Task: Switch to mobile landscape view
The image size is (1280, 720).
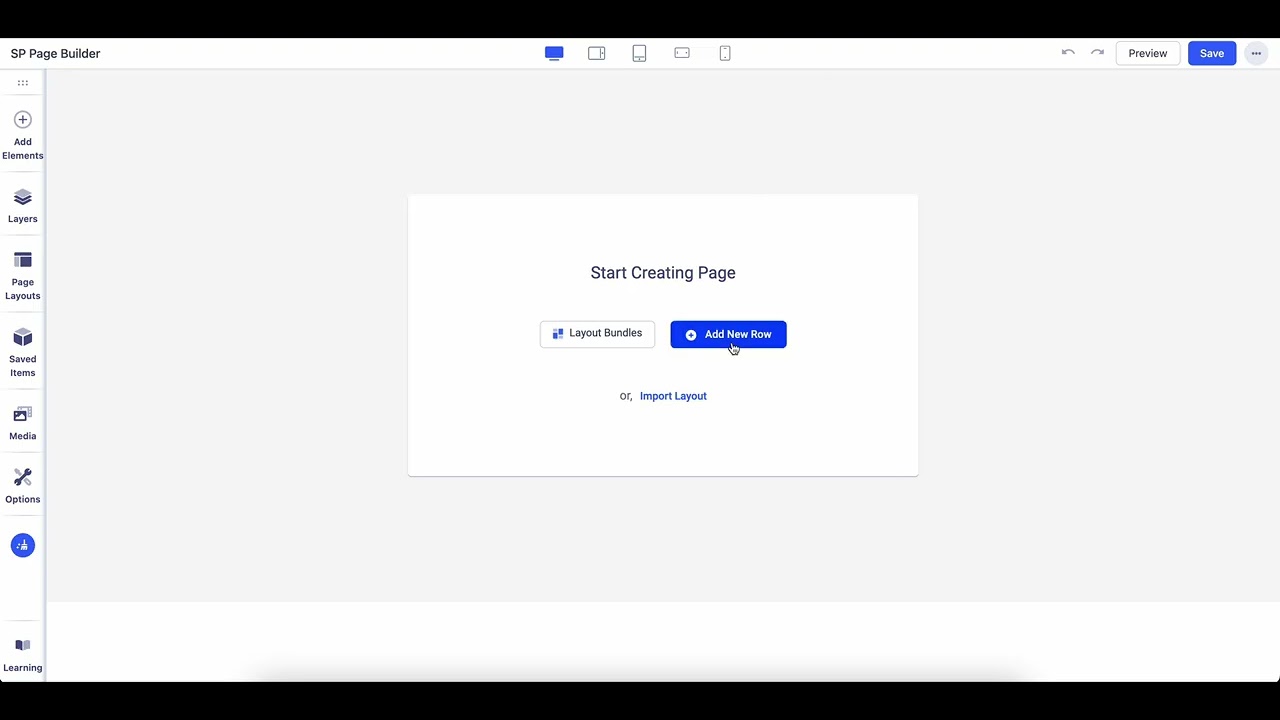Action: [x=682, y=53]
